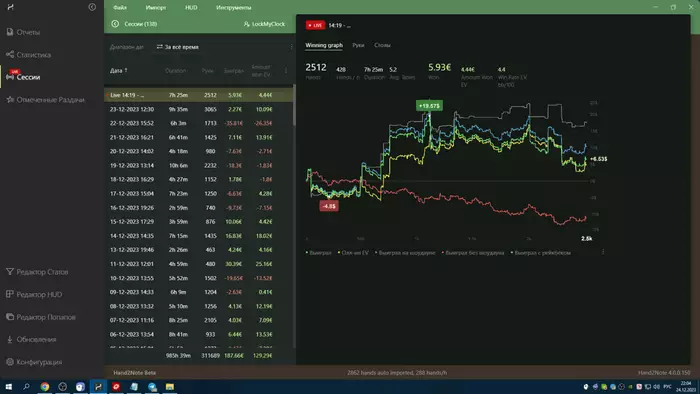Select session 06-12-2023 13:54
This screenshot has width=700, height=394.
coord(199,334)
